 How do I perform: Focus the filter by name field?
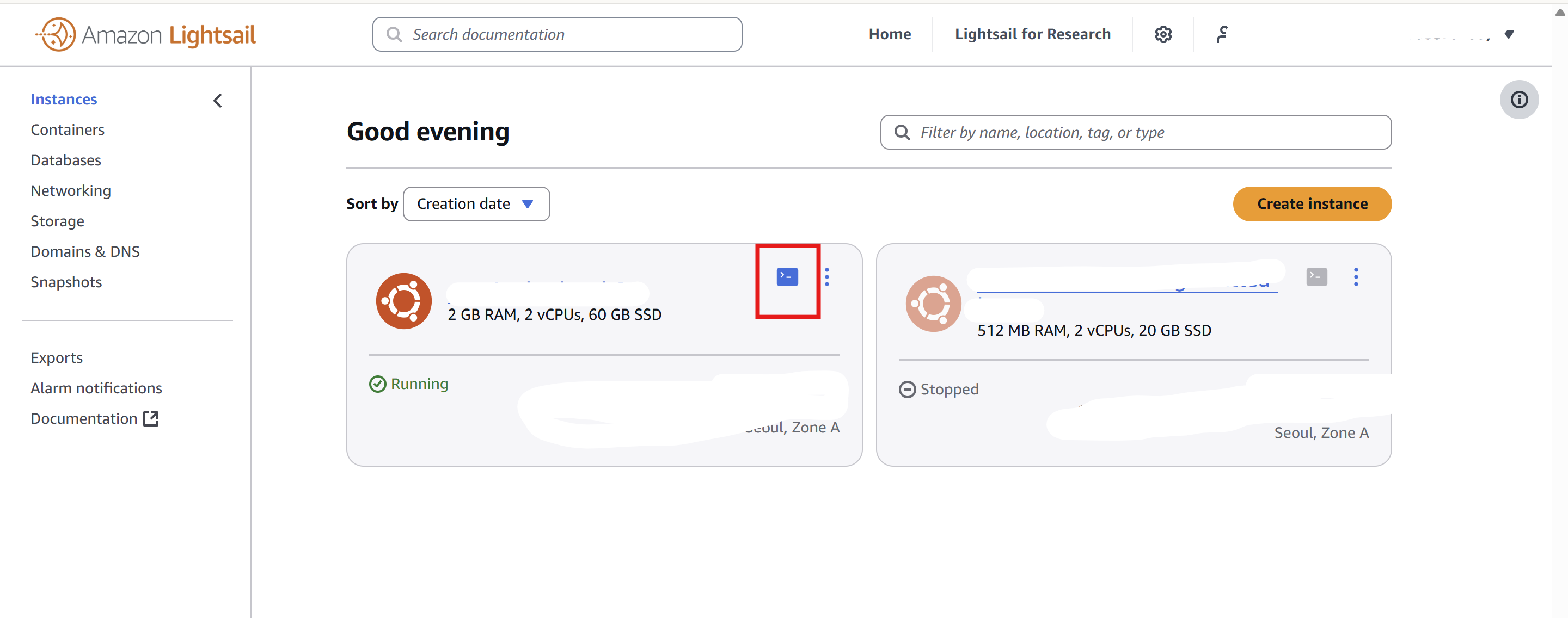click(x=1135, y=132)
